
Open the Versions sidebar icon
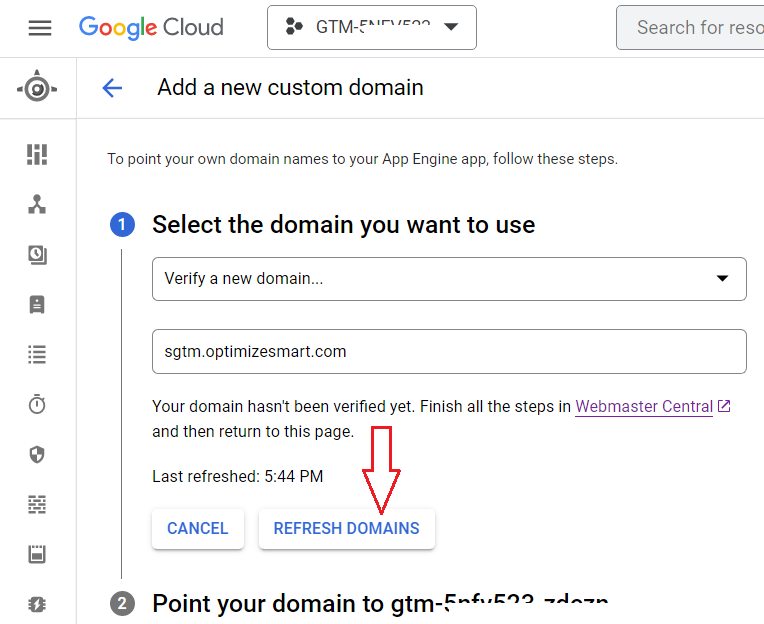coord(37,255)
